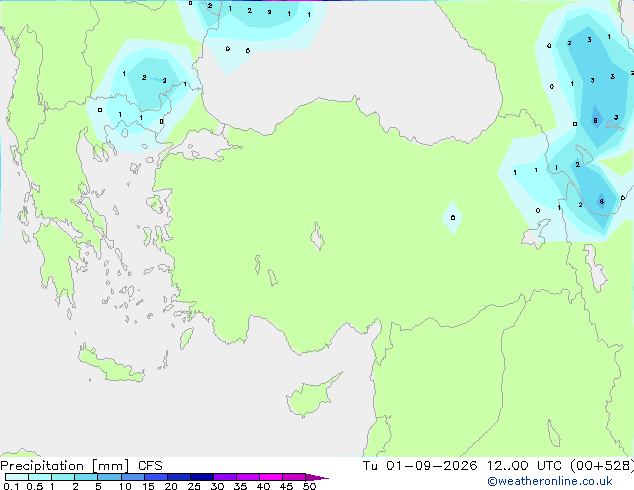Click the '50' legend label
The image size is (634, 490).
309,486
